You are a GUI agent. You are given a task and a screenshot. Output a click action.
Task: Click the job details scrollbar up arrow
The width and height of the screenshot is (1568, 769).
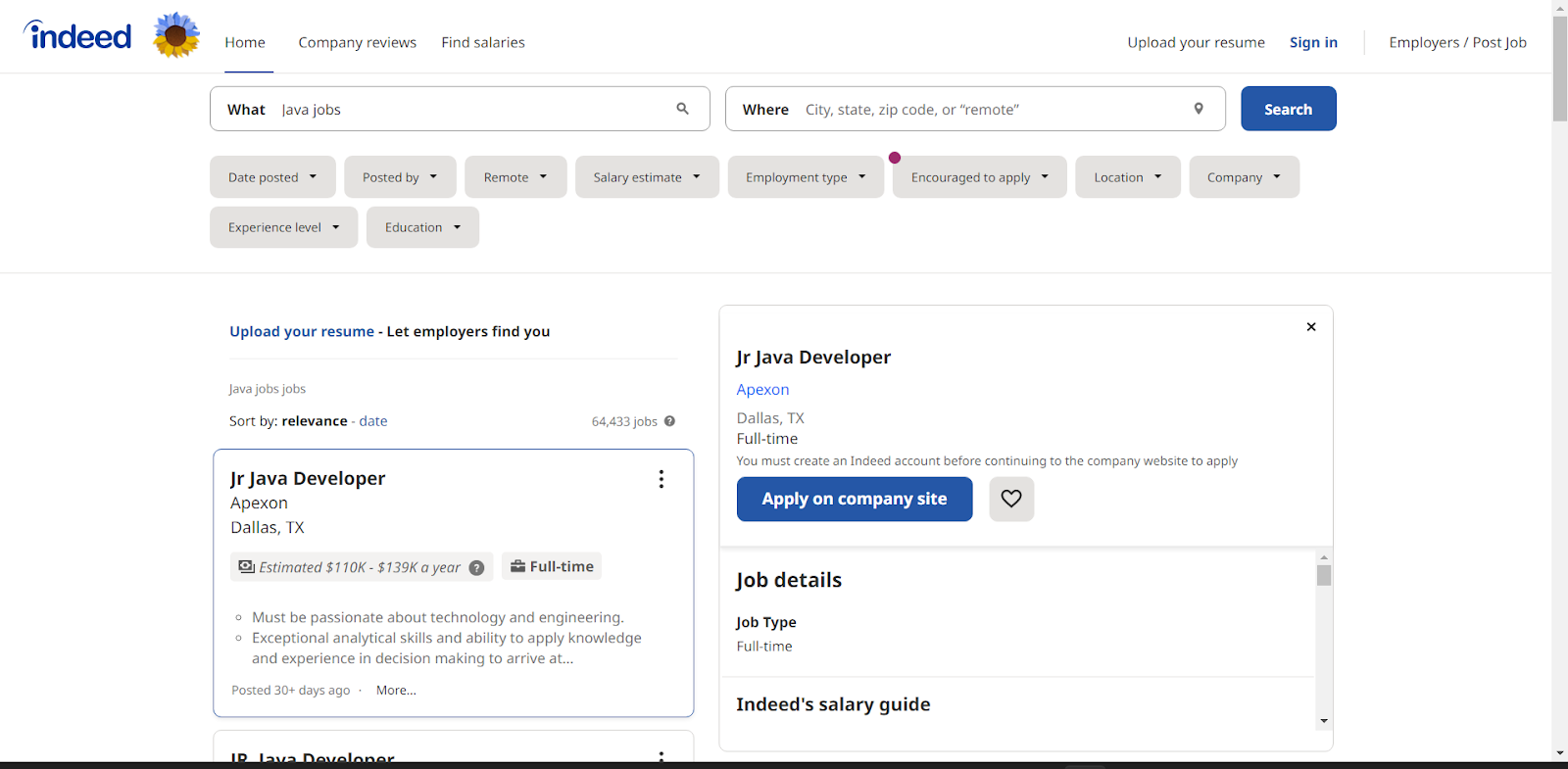pyautogui.click(x=1324, y=557)
